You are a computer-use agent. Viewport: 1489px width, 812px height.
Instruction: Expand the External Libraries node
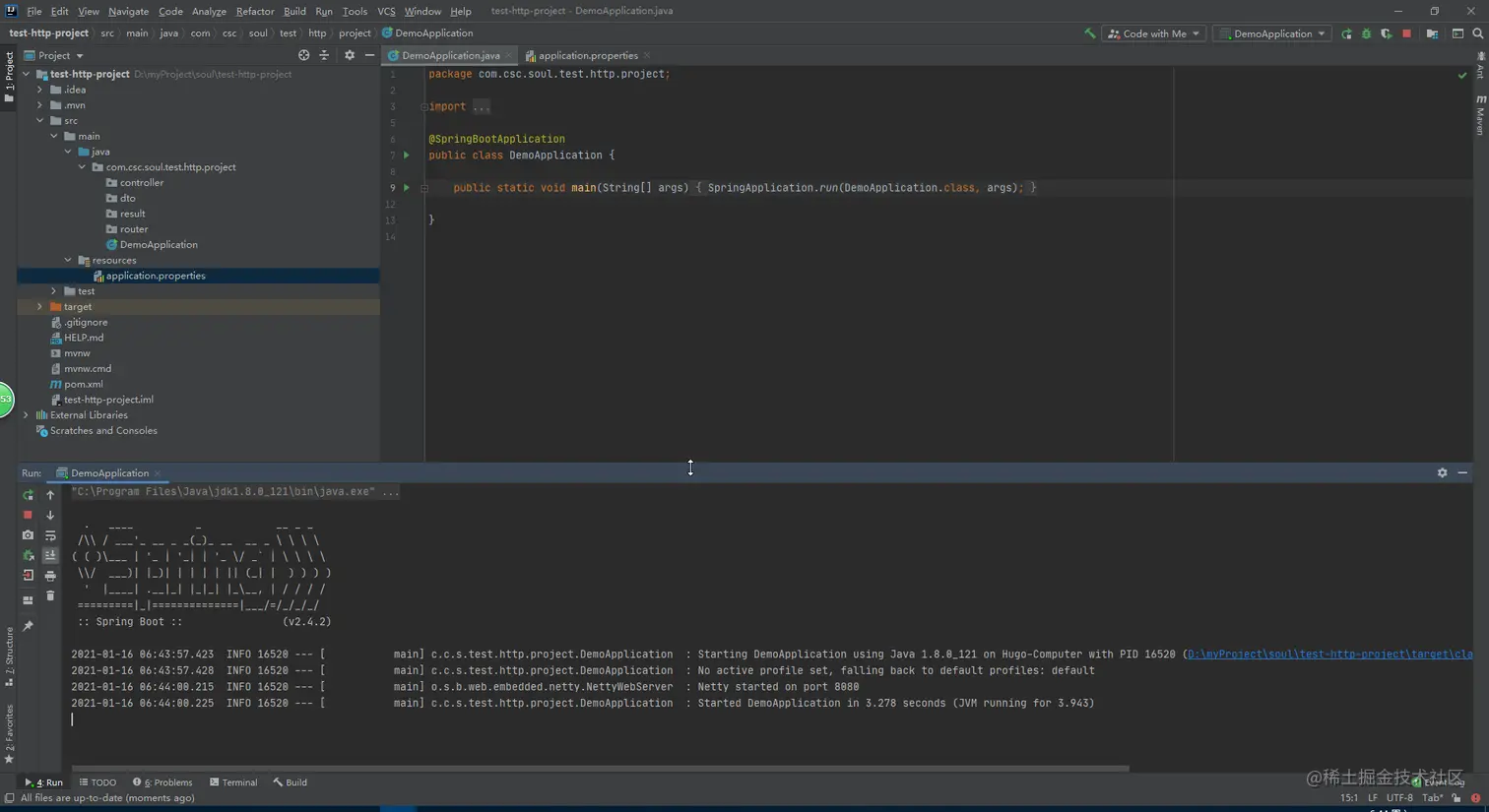coord(27,415)
